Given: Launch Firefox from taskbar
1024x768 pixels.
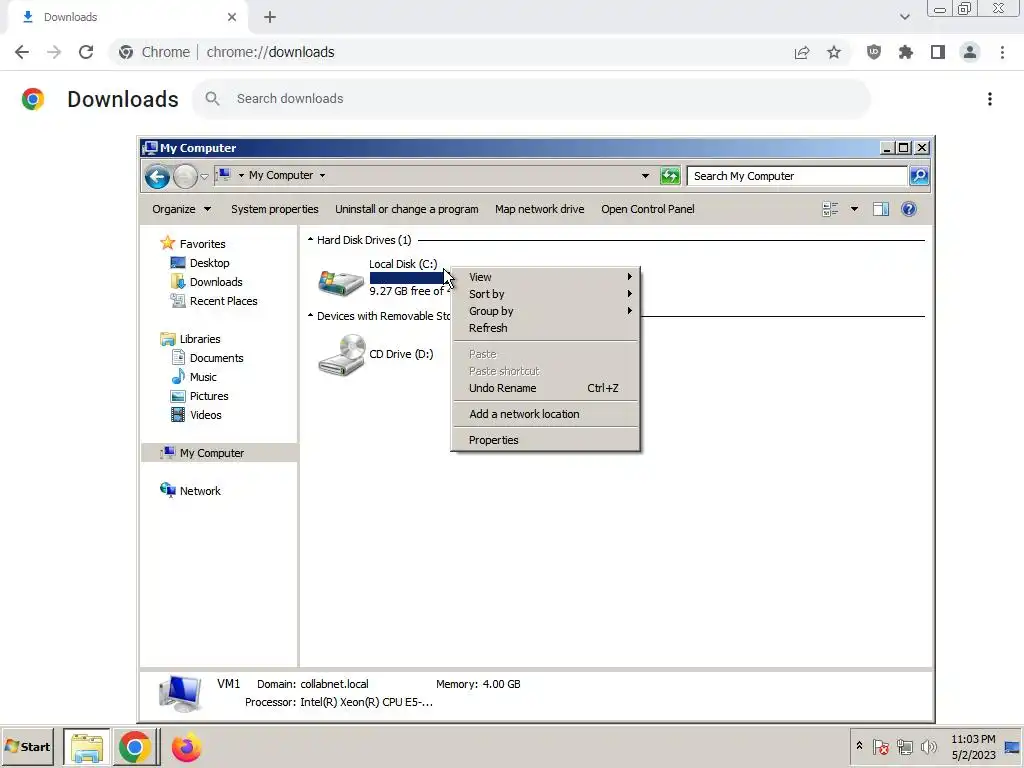Looking at the screenshot, I should (186, 747).
